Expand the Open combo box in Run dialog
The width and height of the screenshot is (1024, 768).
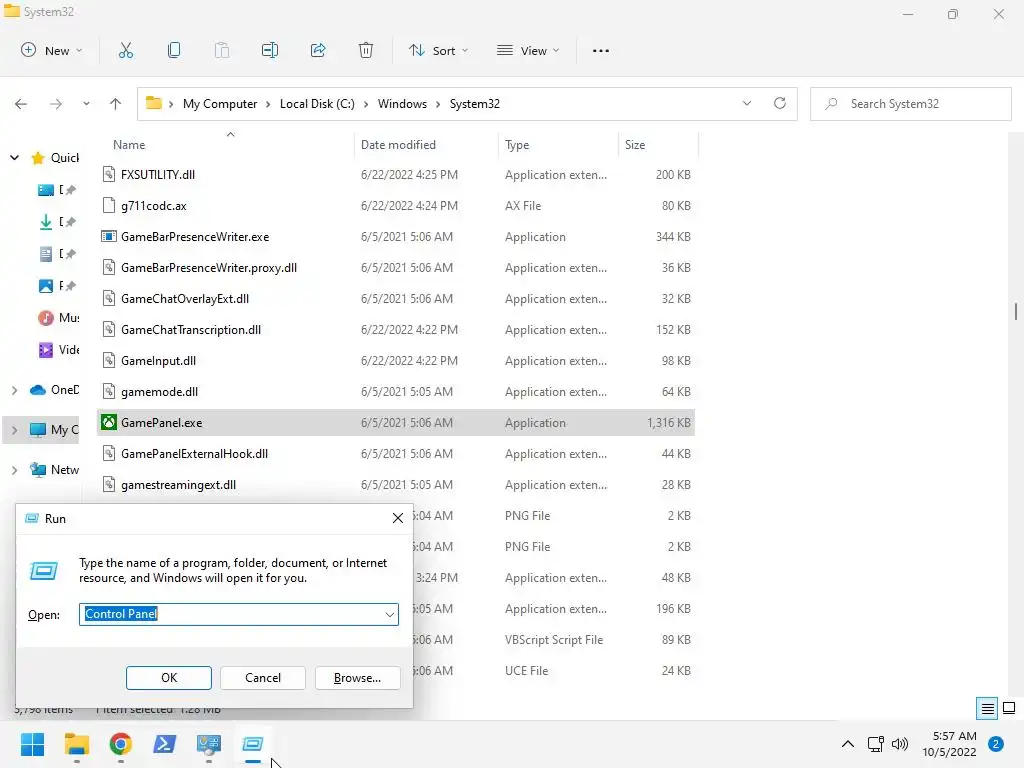click(389, 615)
